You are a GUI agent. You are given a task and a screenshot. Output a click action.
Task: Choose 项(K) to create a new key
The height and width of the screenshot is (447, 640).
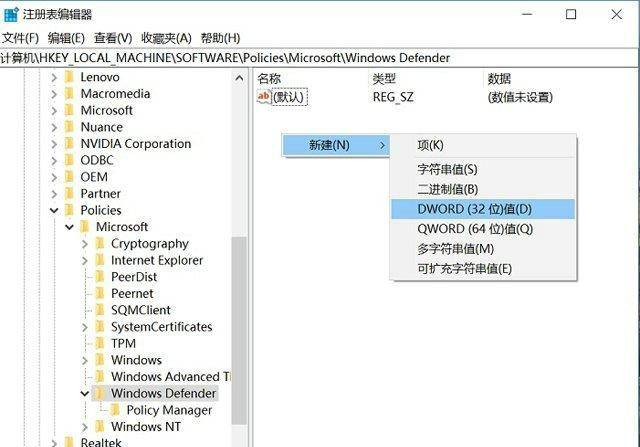[483, 145]
